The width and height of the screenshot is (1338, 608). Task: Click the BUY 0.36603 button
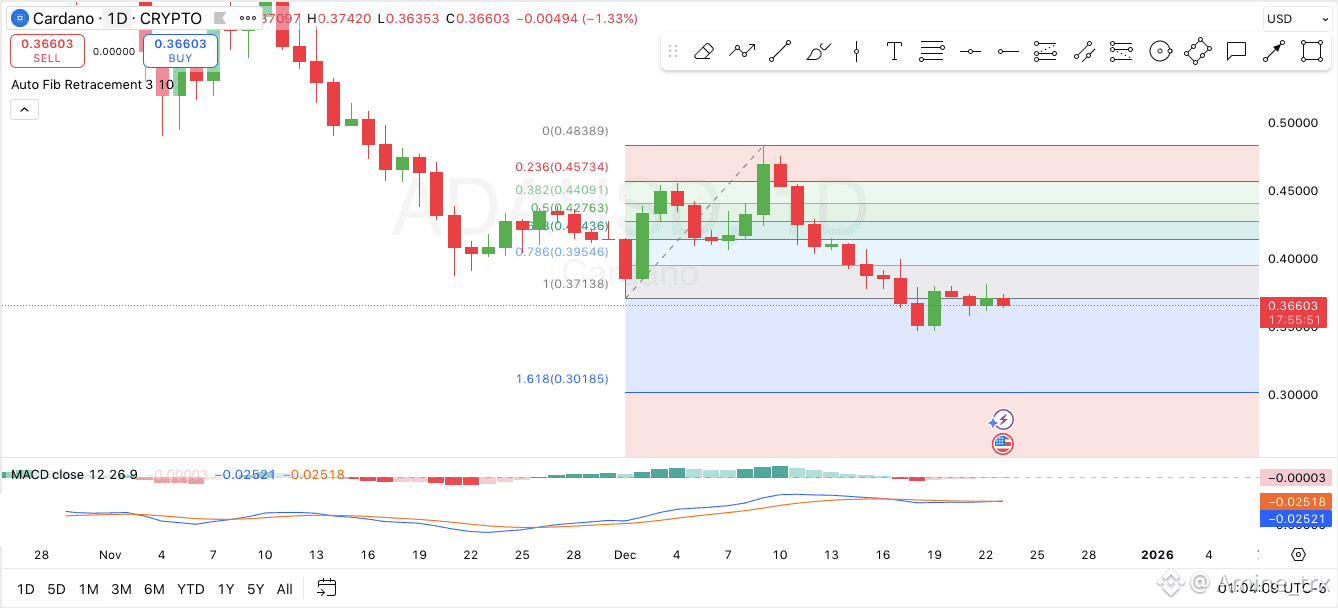[x=180, y=50]
